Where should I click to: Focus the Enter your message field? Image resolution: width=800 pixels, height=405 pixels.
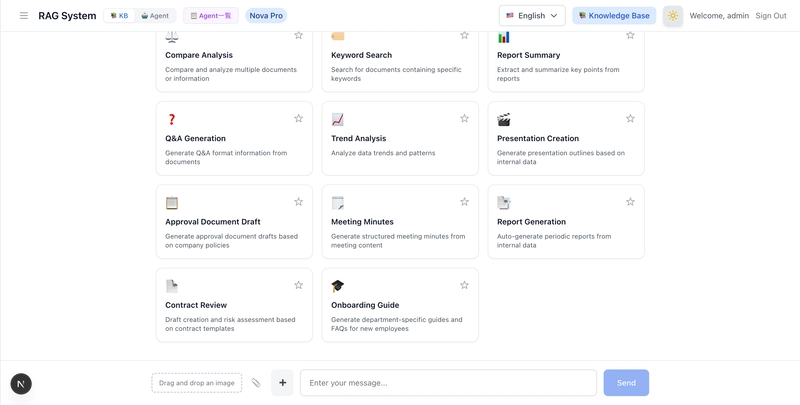pyautogui.click(x=448, y=383)
